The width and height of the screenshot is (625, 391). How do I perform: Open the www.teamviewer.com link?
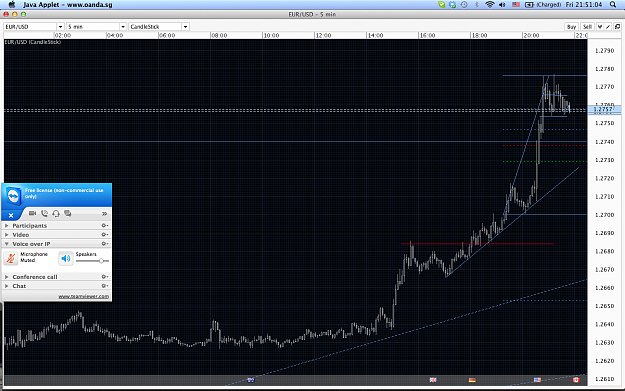pos(83,296)
